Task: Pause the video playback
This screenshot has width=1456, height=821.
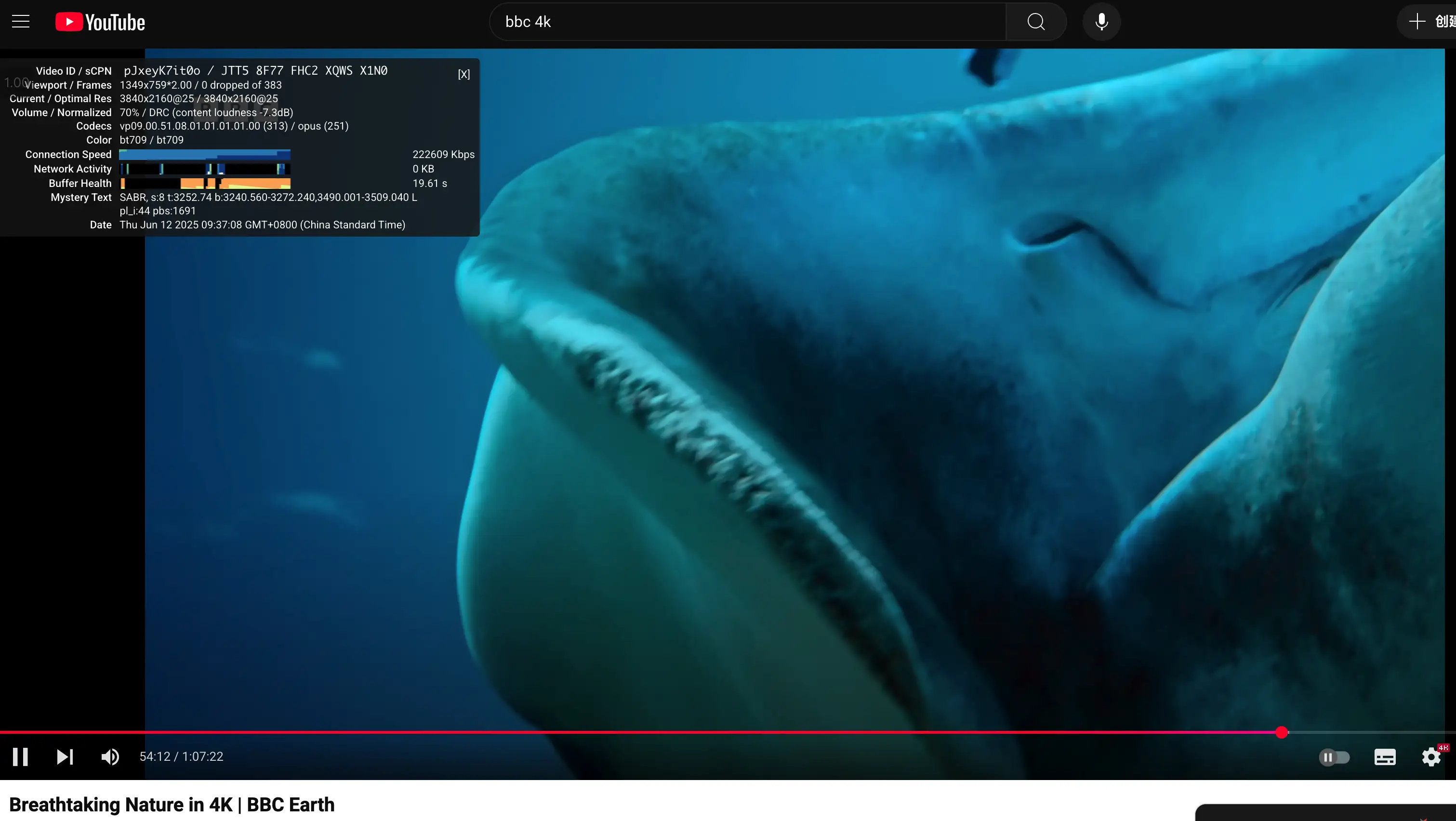Action: pyautogui.click(x=20, y=756)
